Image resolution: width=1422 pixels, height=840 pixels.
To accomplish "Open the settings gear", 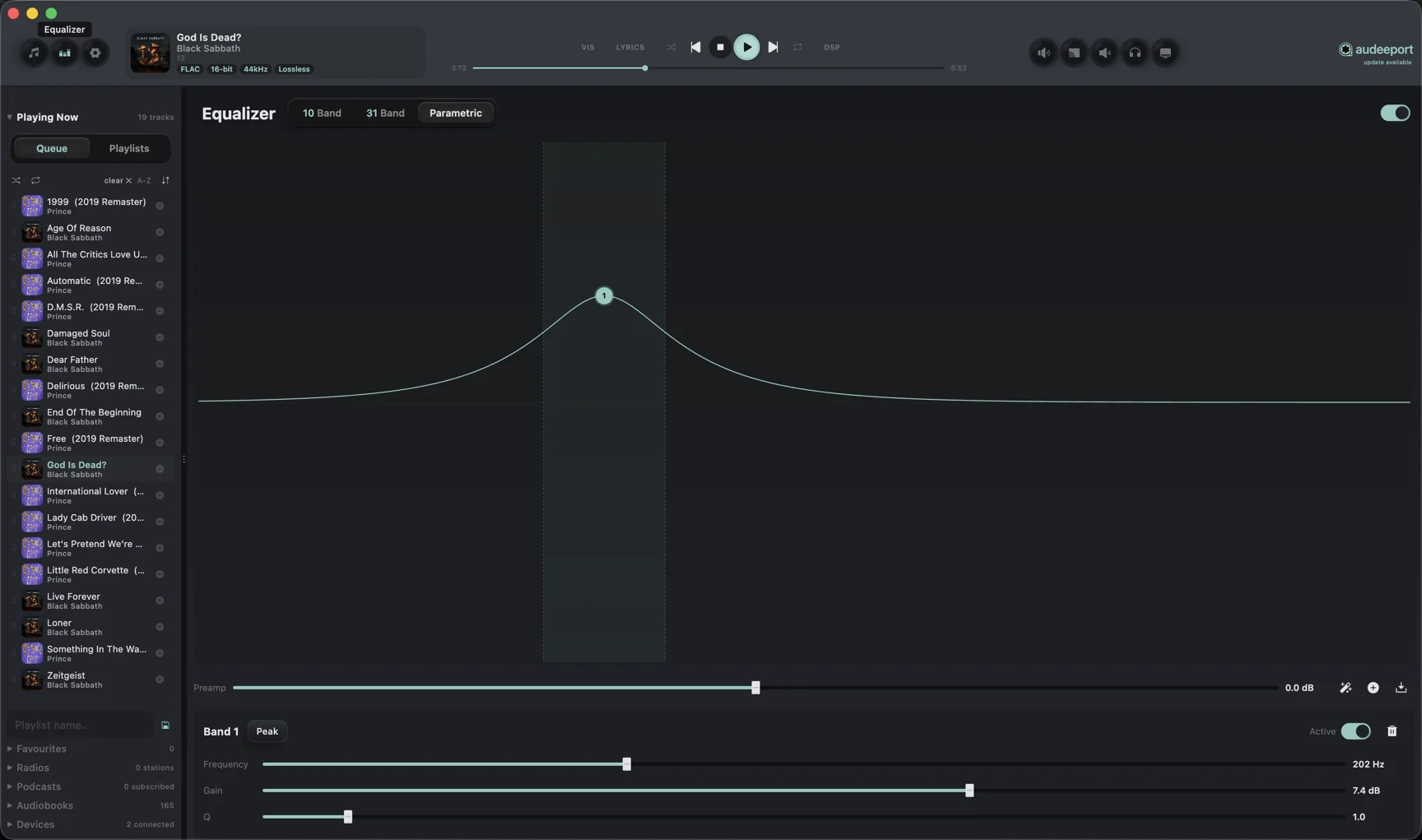I will tap(95, 53).
